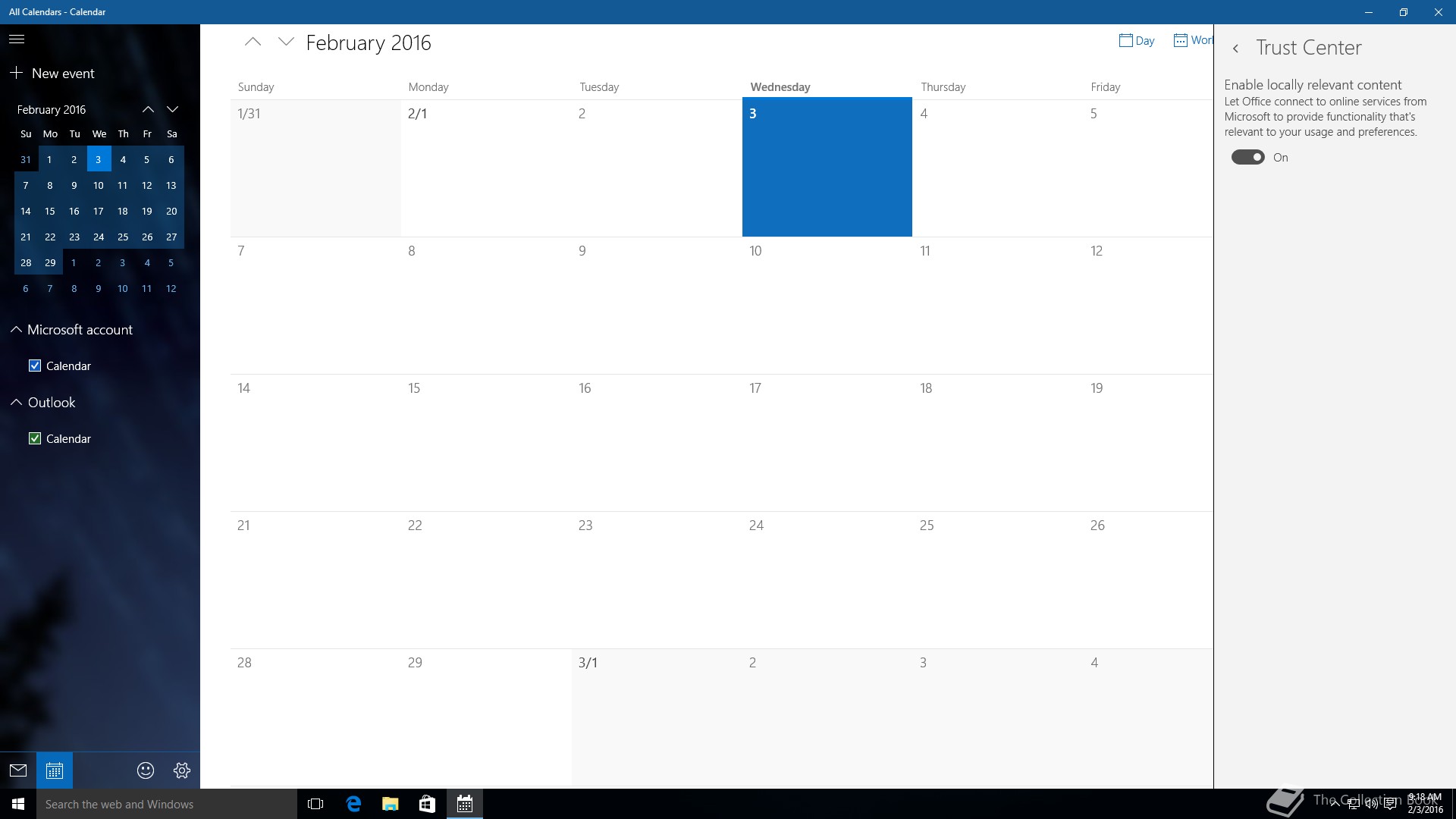Open the Task View taskbar icon

coord(315,804)
